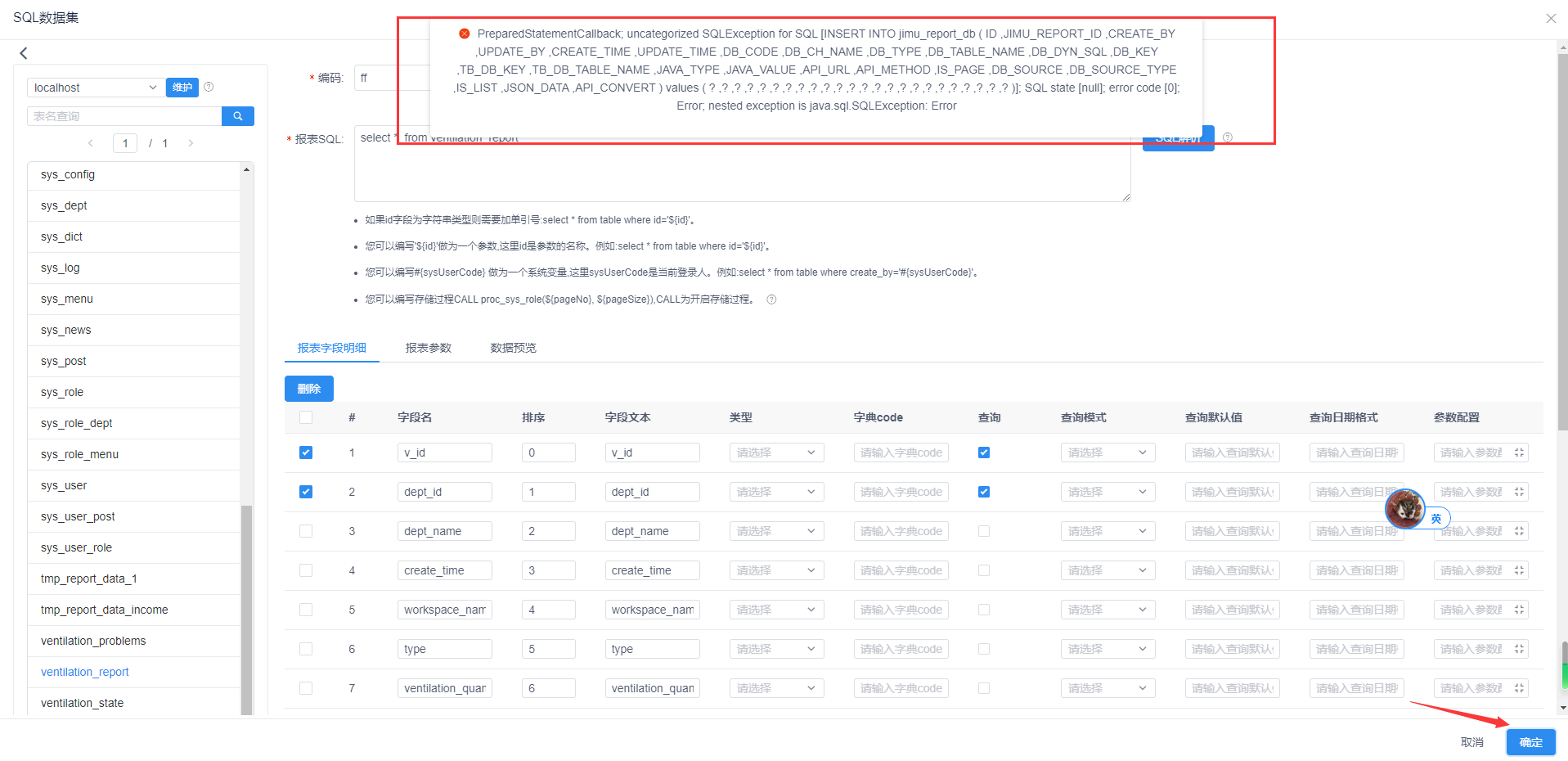
Task: Select the sys_user table in the list
Action: coord(134,485)
